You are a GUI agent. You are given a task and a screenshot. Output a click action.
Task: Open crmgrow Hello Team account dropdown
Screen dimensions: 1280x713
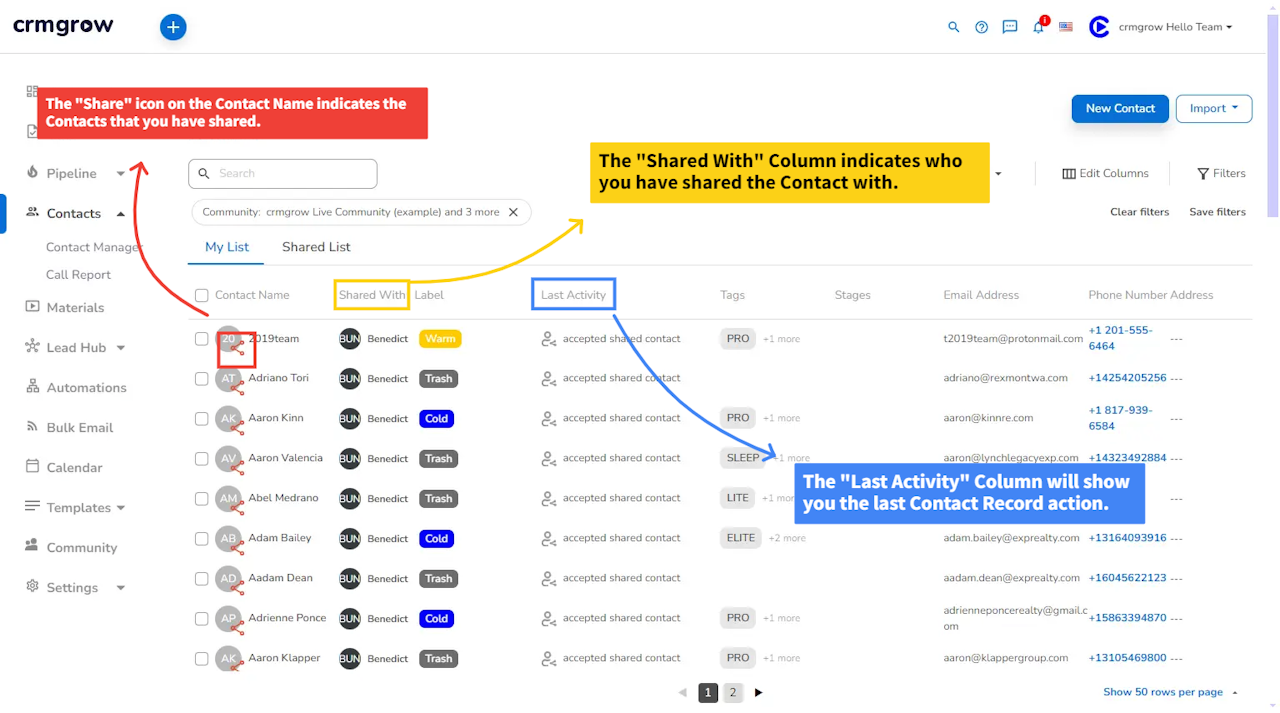click(1175, 27)
